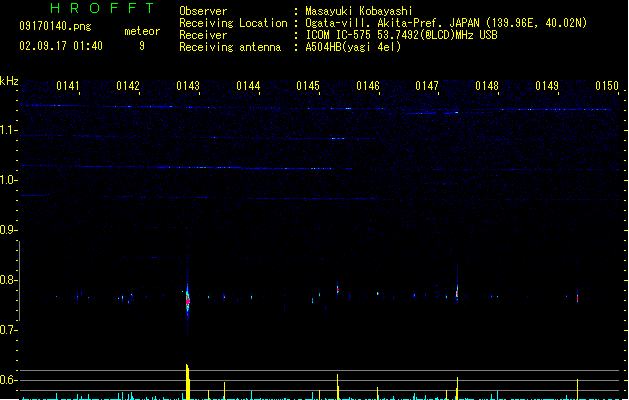Click the Observer field label
Screen dimensions: 629x400
coord(203,11)
